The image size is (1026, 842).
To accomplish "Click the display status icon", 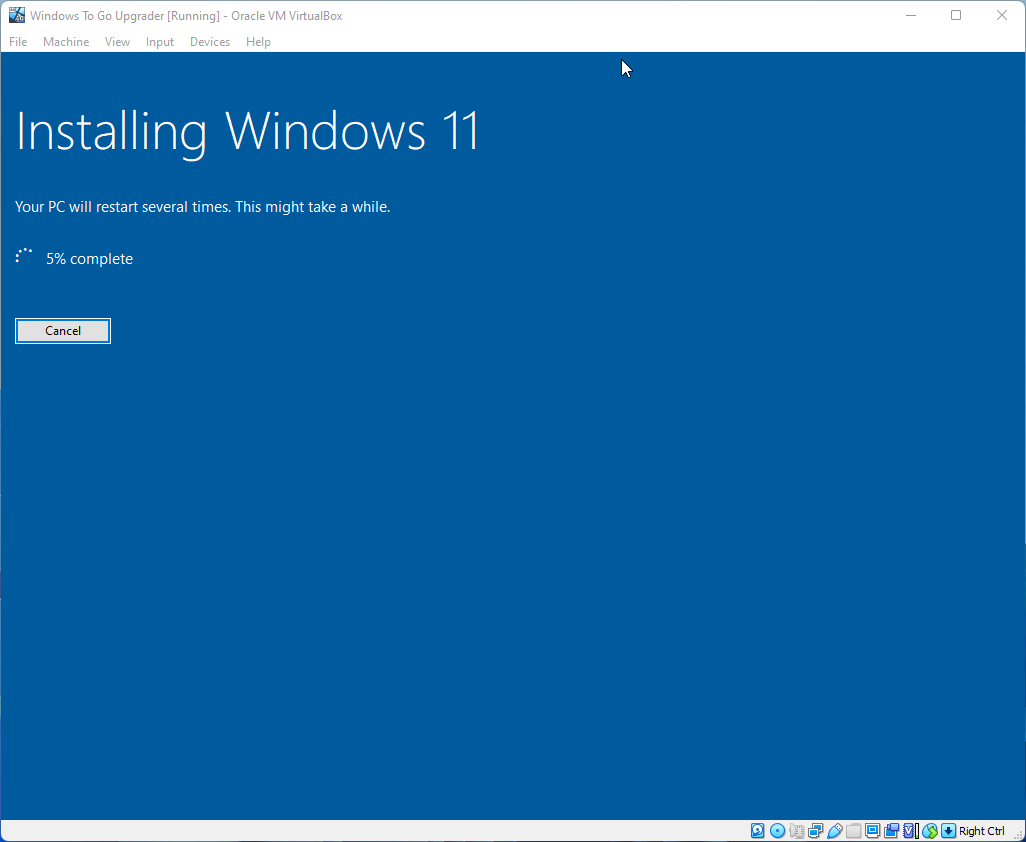I will coord(872,831).
